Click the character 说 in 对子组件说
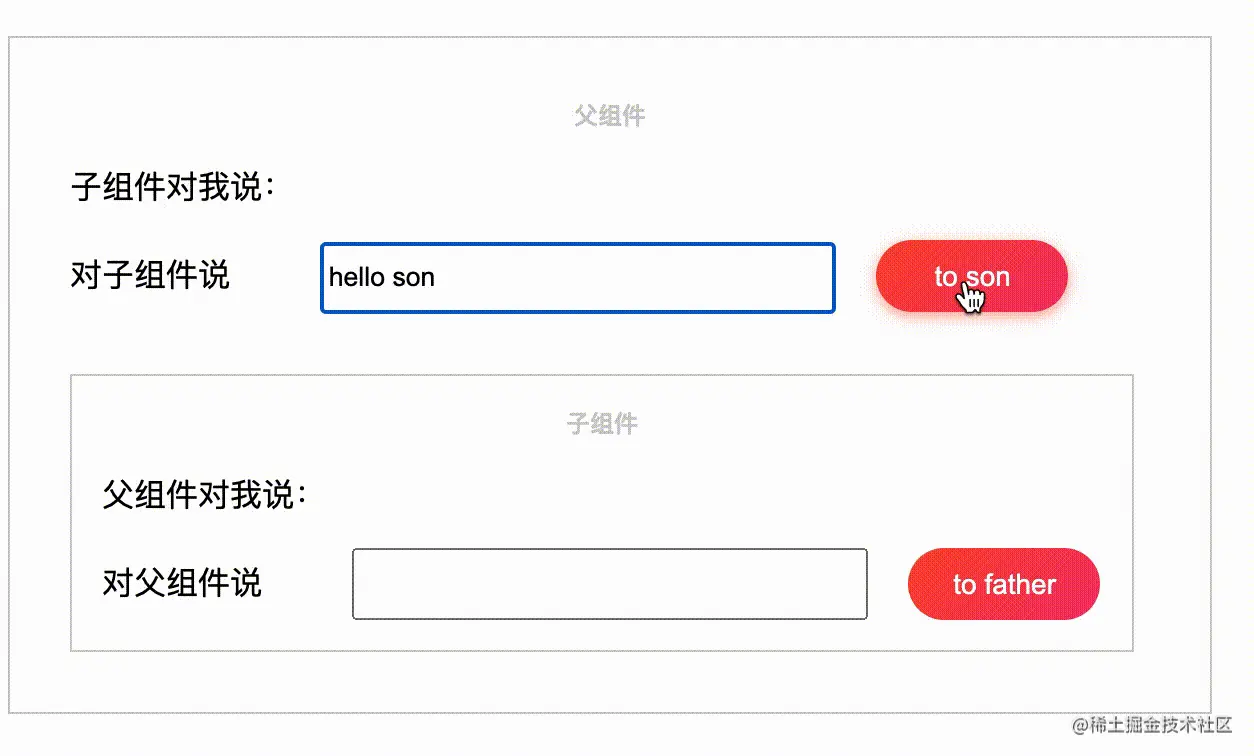Image resolution: width=1254 pixels, height=756 pixels. (x=215, y=275)
